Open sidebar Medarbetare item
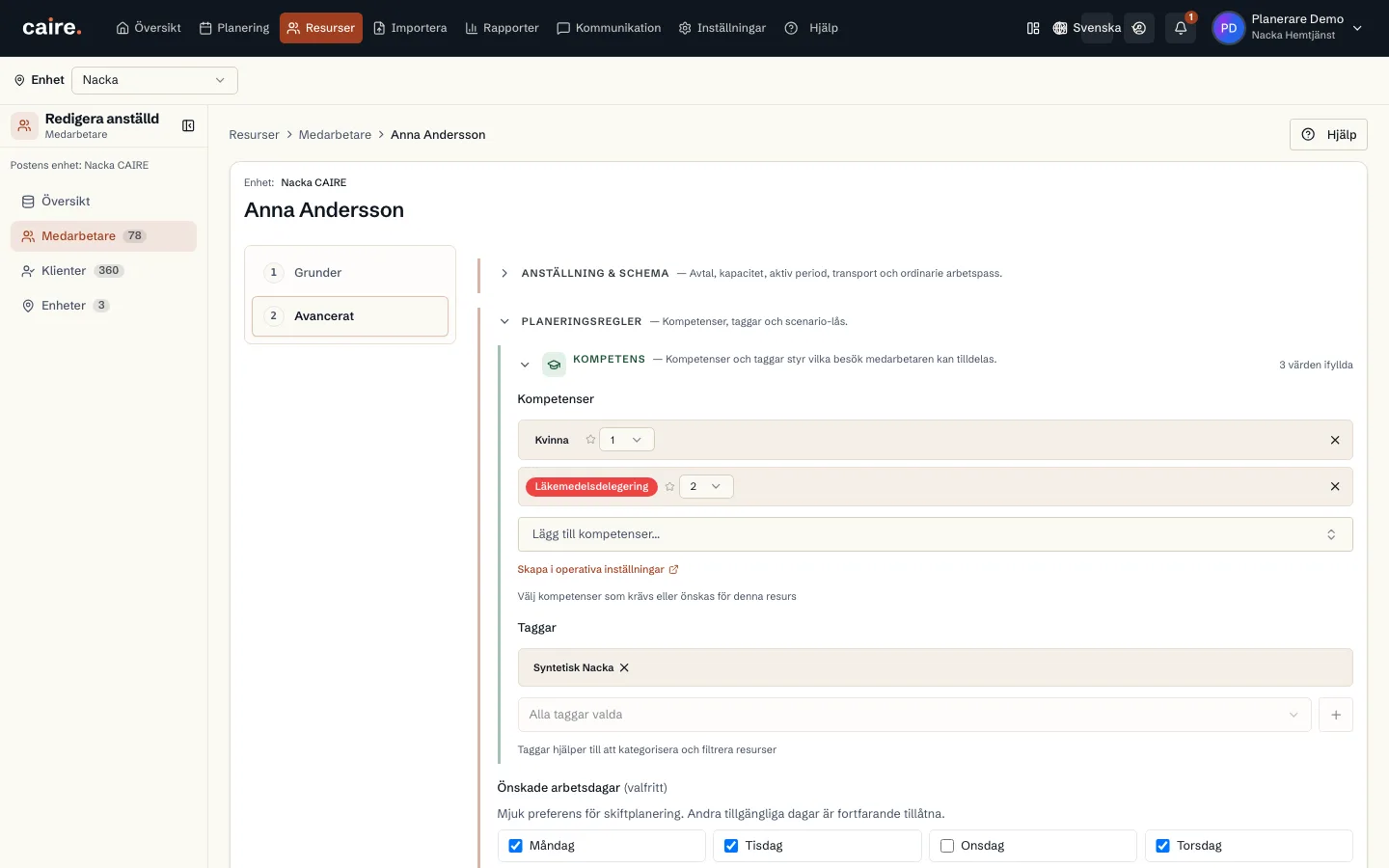1389x868 pixels. pyautogui.click(x=103, y=236)
